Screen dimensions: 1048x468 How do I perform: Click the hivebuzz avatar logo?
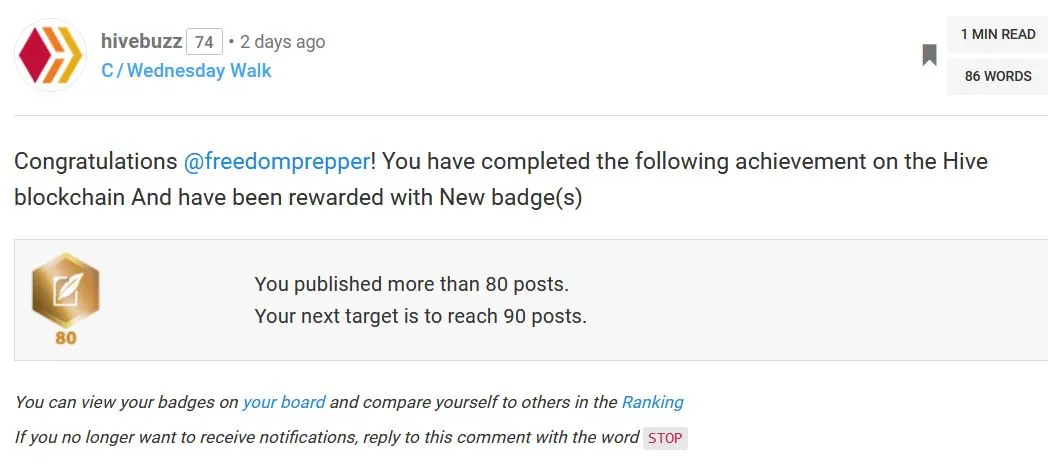(x=51, y=56)
